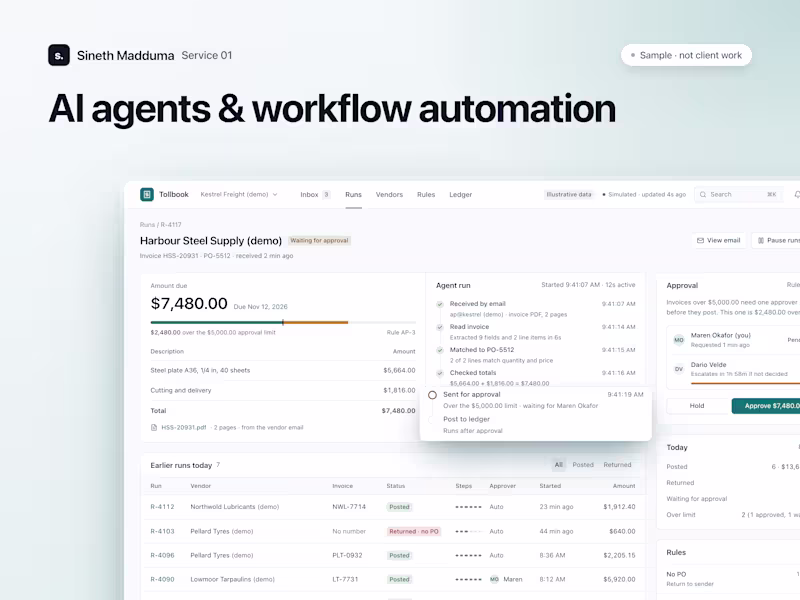The width and height of the screenshot is (800, 600).
Task: Click the Checked totals check icon
Action: (440, 373)
